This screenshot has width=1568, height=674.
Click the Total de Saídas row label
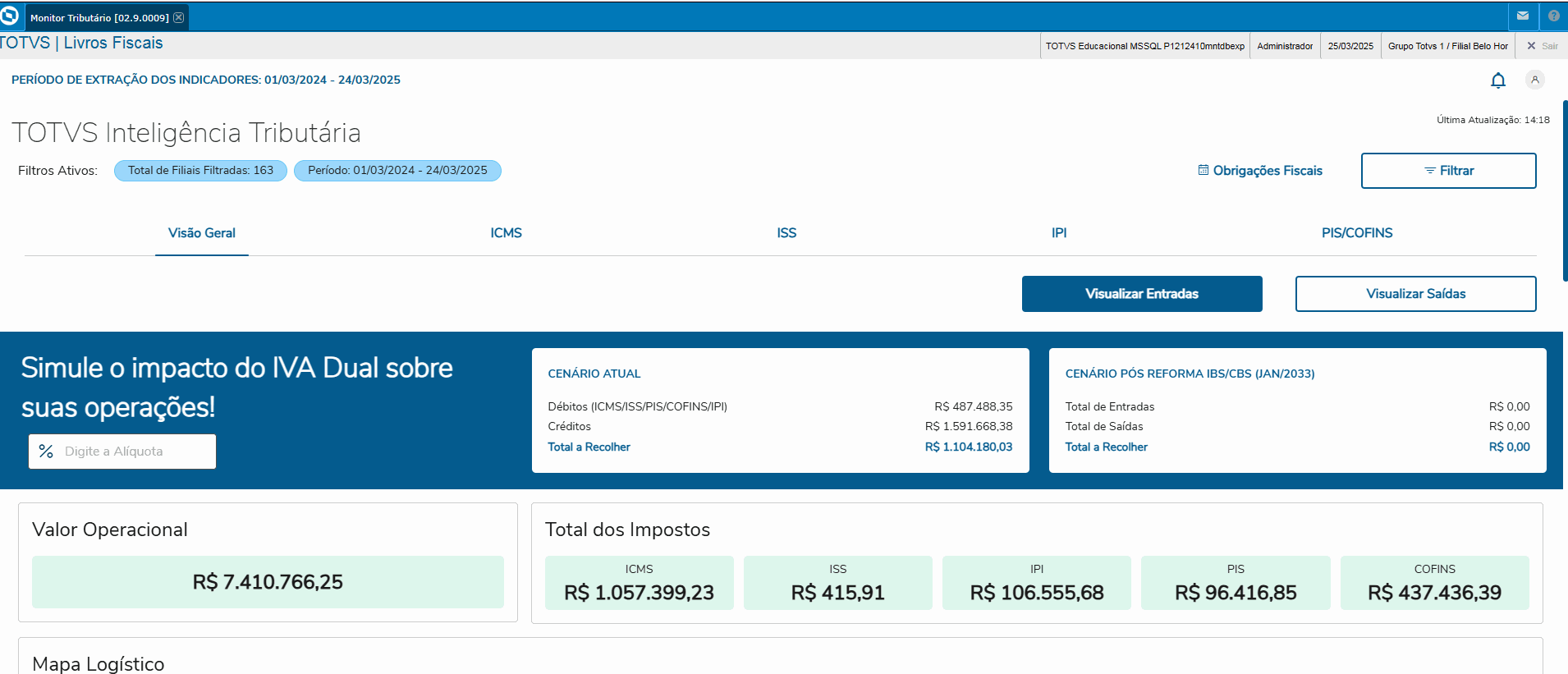click(1104, 426)
